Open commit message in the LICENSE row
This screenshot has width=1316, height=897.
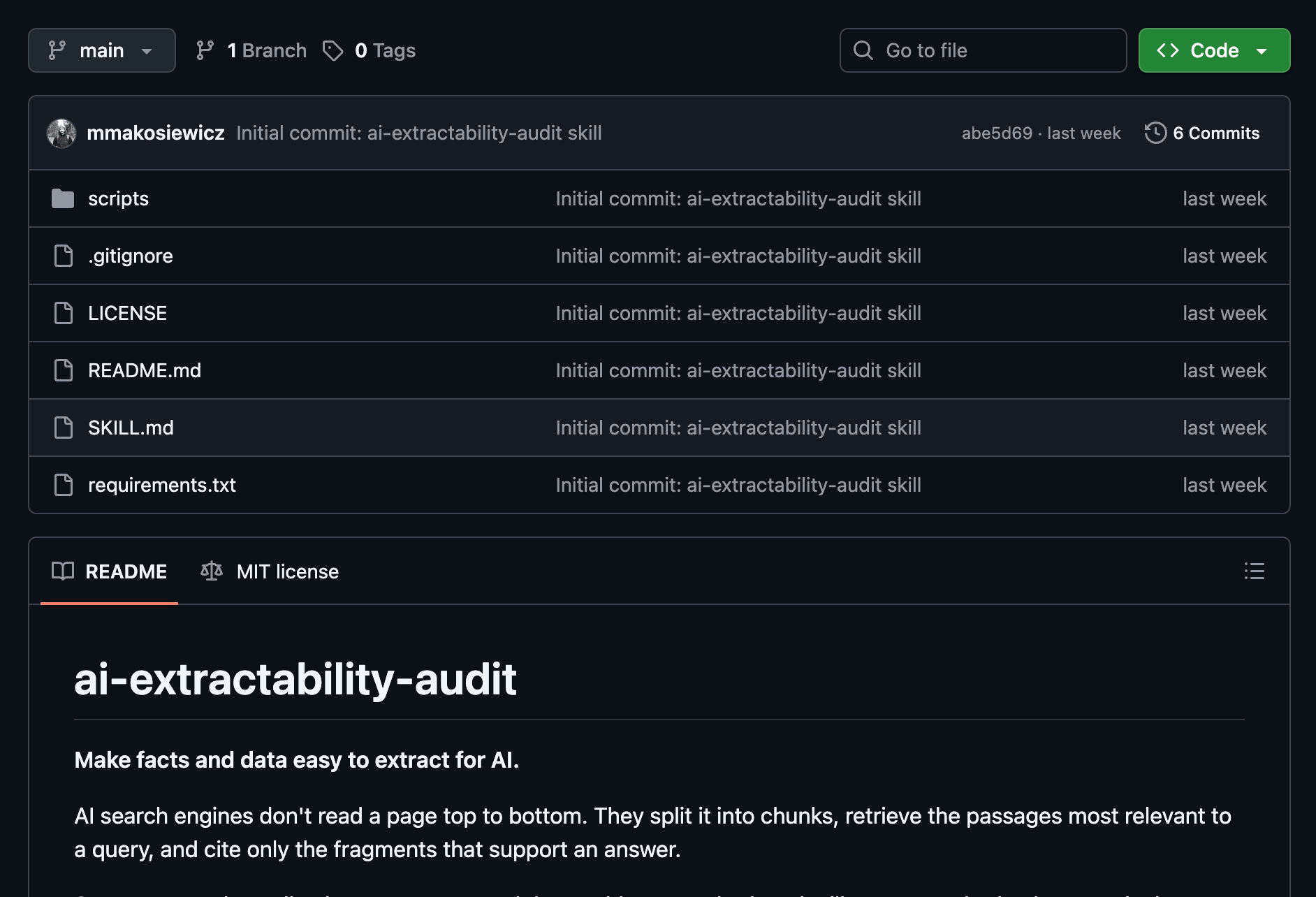[x=738, y=313]
